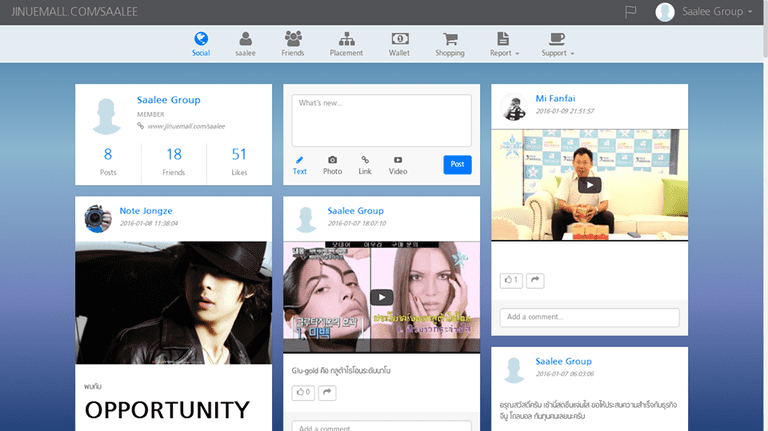Open the Saalee Group account dropdown
Image resolution: width=768 pixels, height=431 pixels.
pos(717,12)
